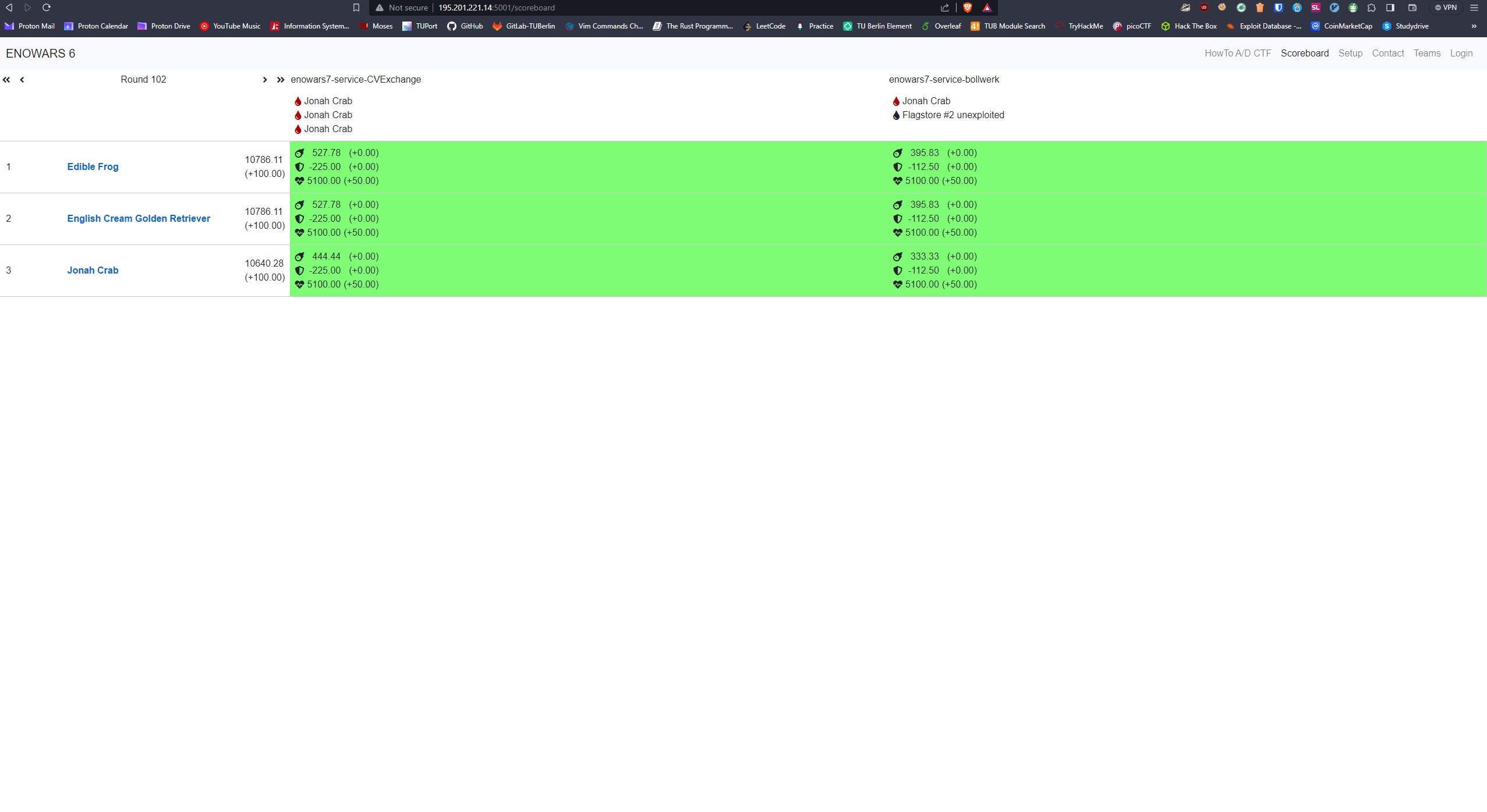Click browser reload button

47,8
